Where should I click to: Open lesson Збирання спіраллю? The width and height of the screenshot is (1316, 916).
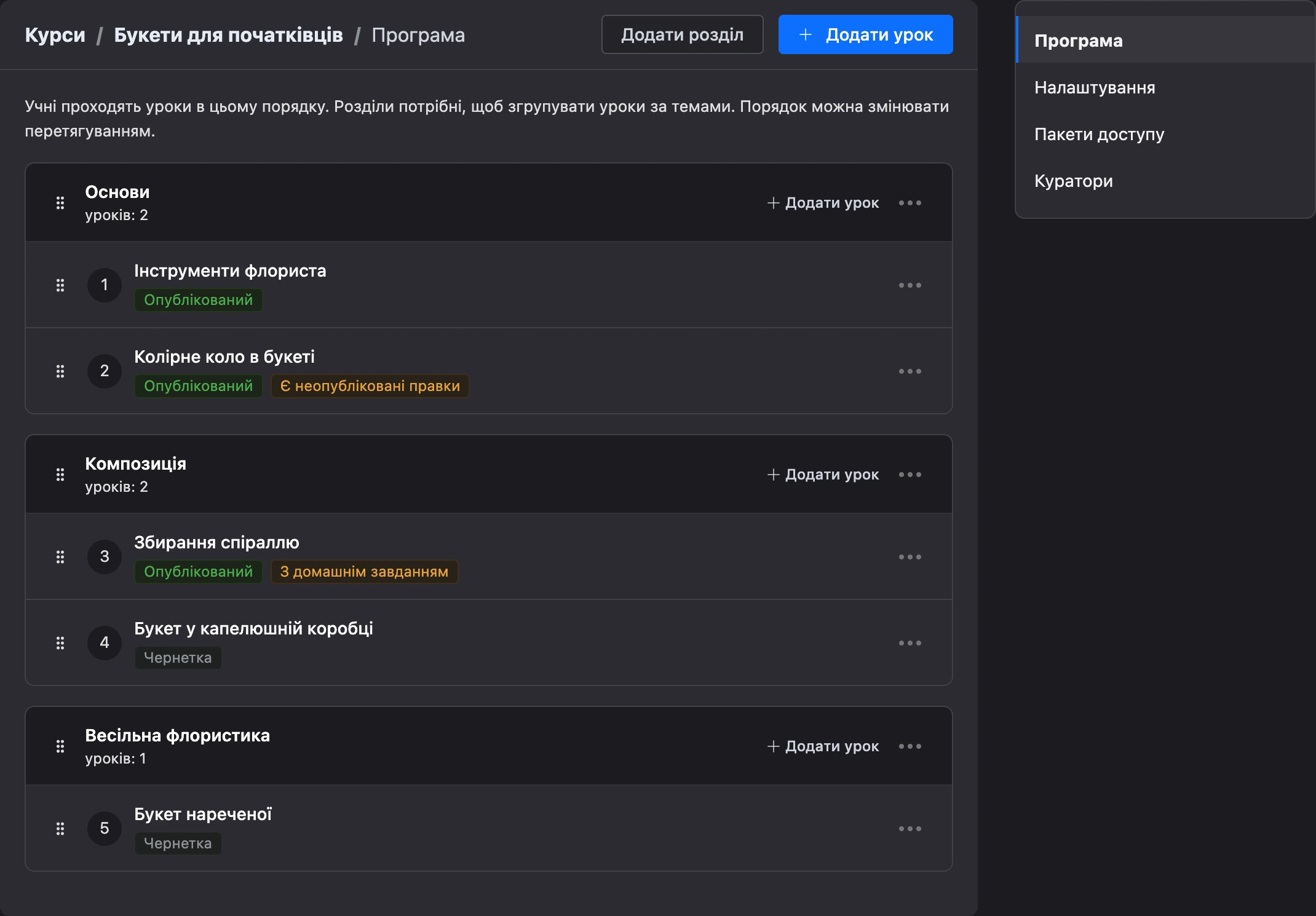click(216, 542)
